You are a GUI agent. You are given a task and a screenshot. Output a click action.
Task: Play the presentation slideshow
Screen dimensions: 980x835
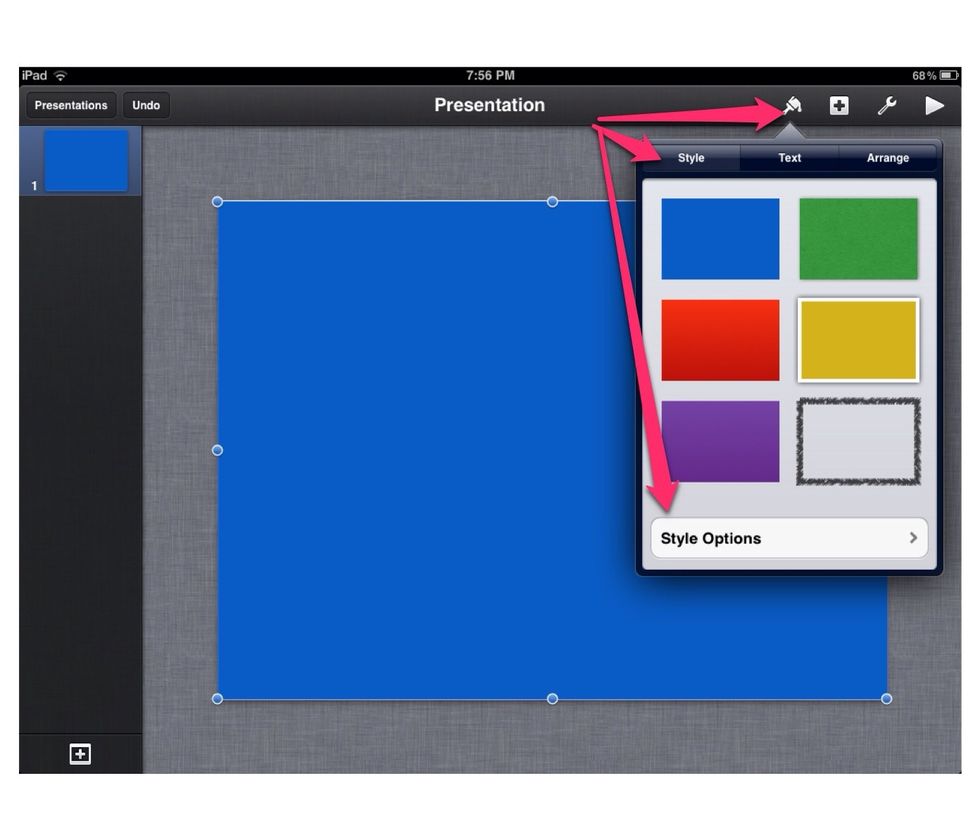click(x=935, y=105)
